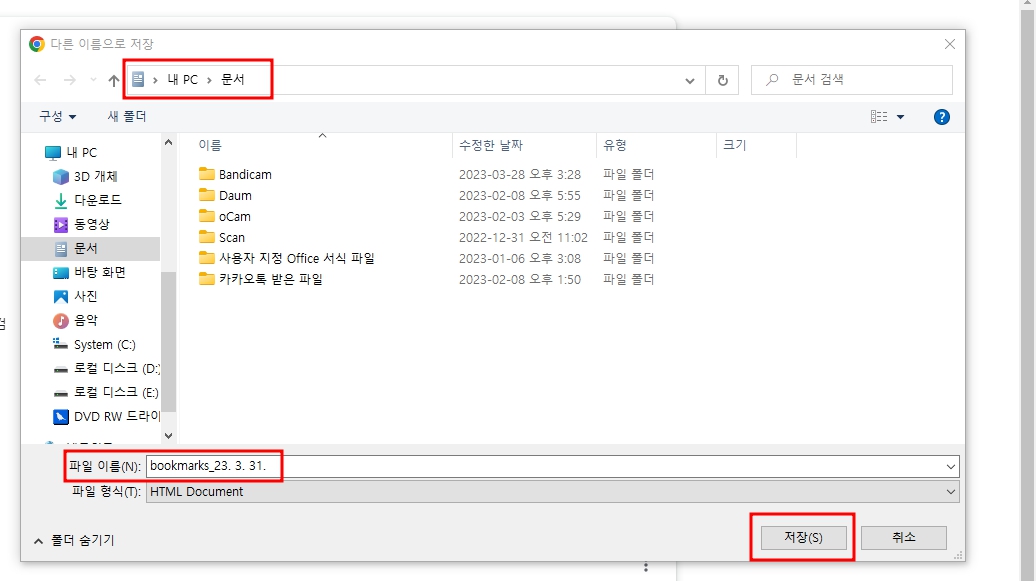Click the 문서 검색 search field

pyautogui.click(x=852, y=79)
